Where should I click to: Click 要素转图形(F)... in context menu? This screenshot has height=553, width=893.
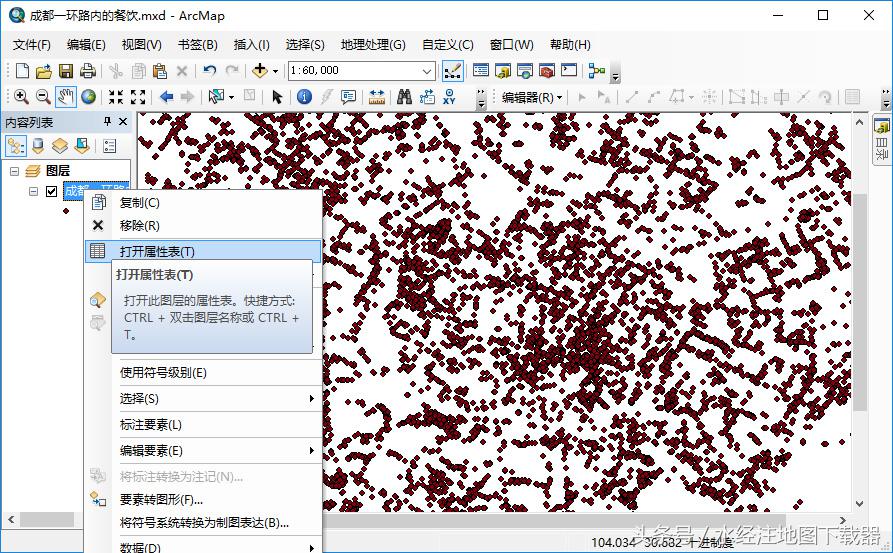click(x=161, y=499)
